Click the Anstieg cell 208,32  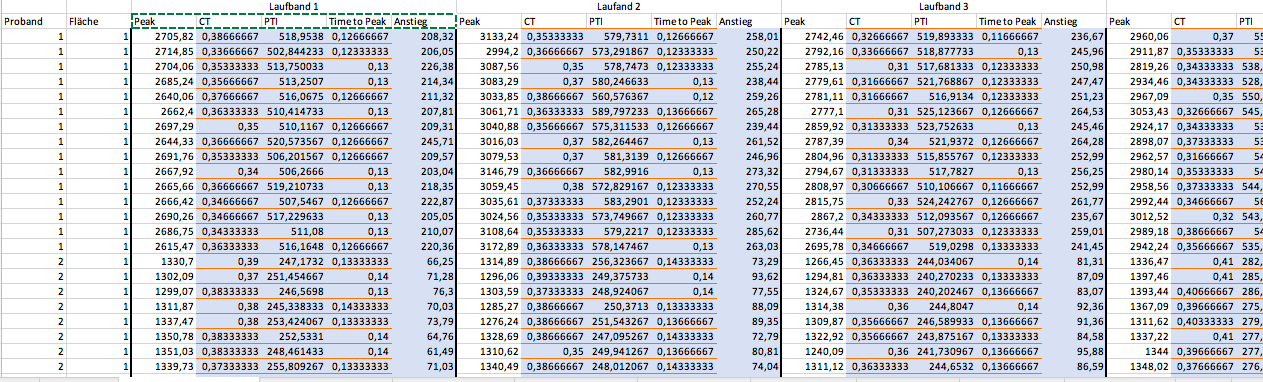click(x=423, y=35)
